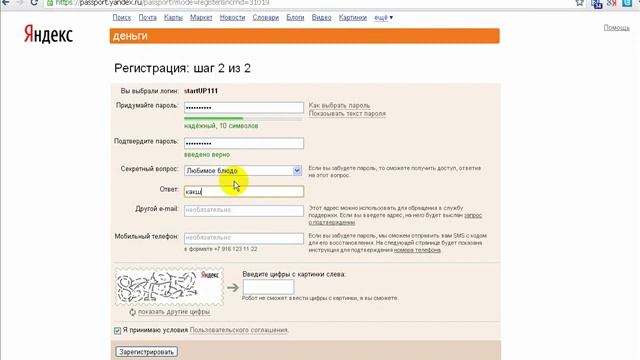640x360 pixels.
Task: Open the Картинки navigation link
Action: tap(353, 18)
